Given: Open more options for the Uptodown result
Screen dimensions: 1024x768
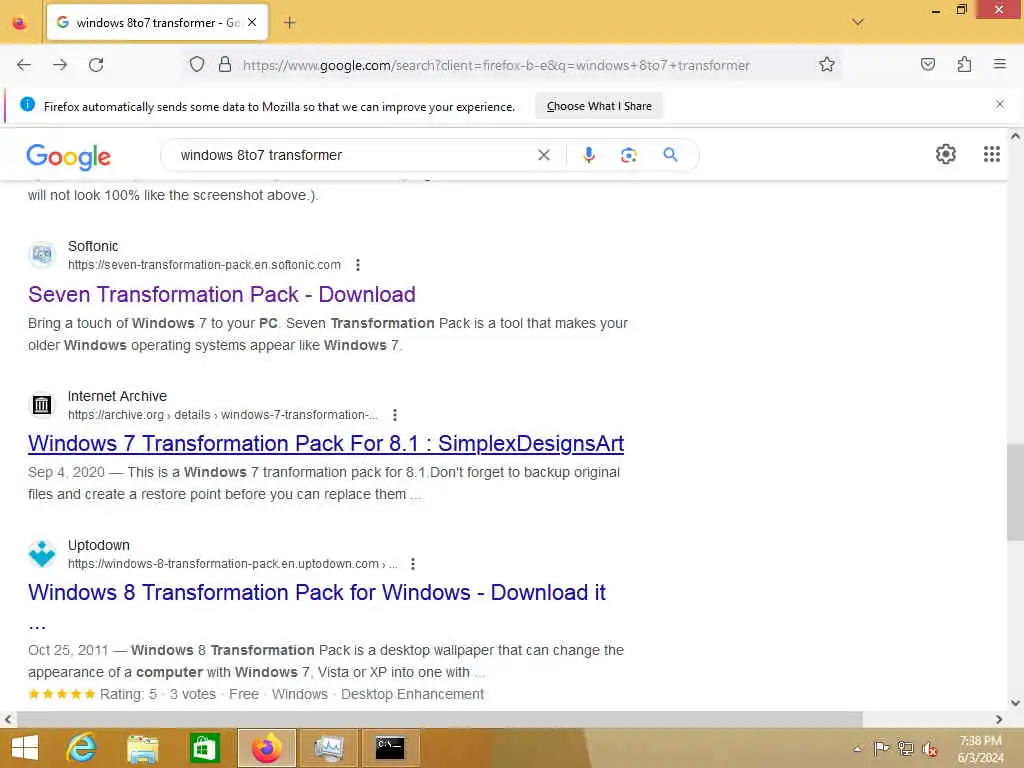Looking at the screenshot, I should point(413,564).
